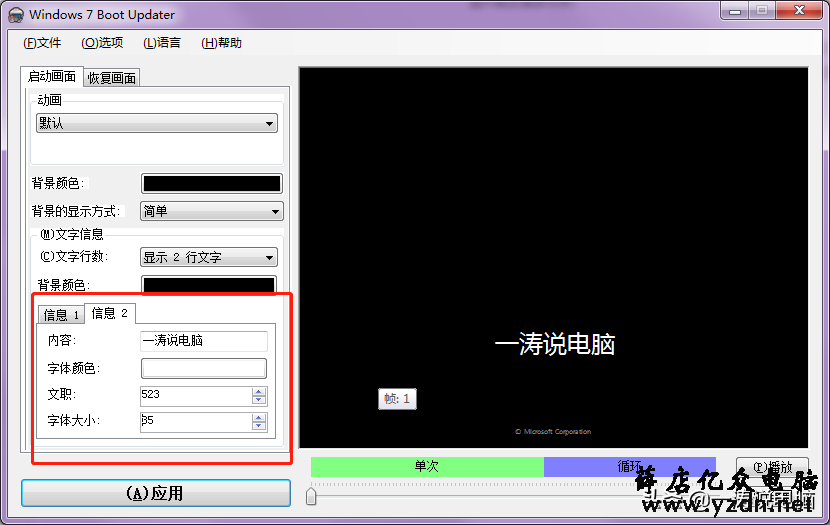Viewport: 830px width, 525px height.
Task: Click the (P)播放 play button
Action: coord(772,467)
